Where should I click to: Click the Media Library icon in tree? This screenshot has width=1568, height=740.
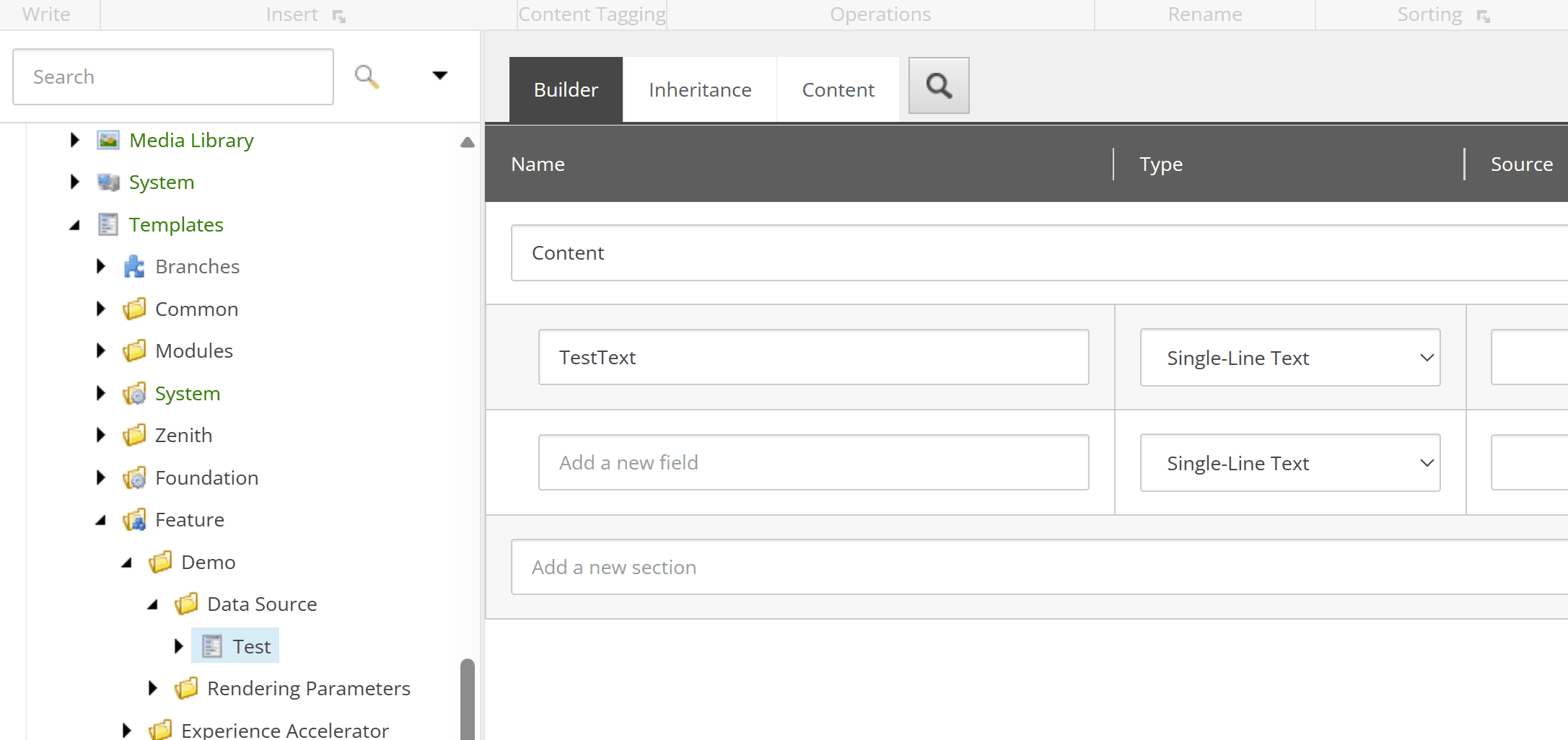click(x=108, y=140)
